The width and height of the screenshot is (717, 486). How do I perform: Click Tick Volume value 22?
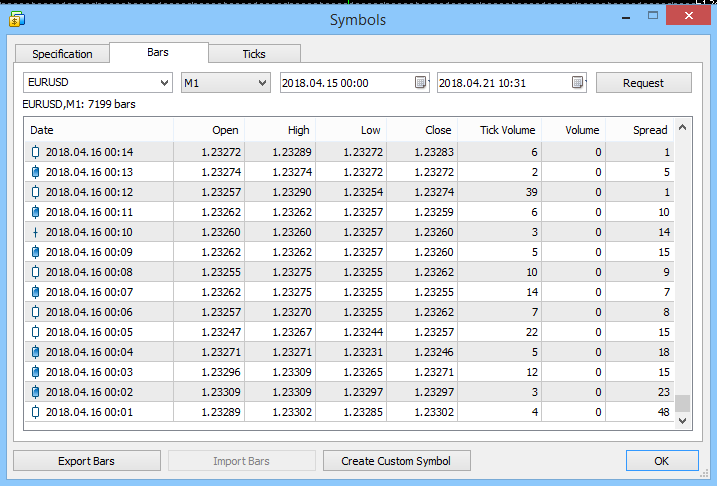click(531, 332)
